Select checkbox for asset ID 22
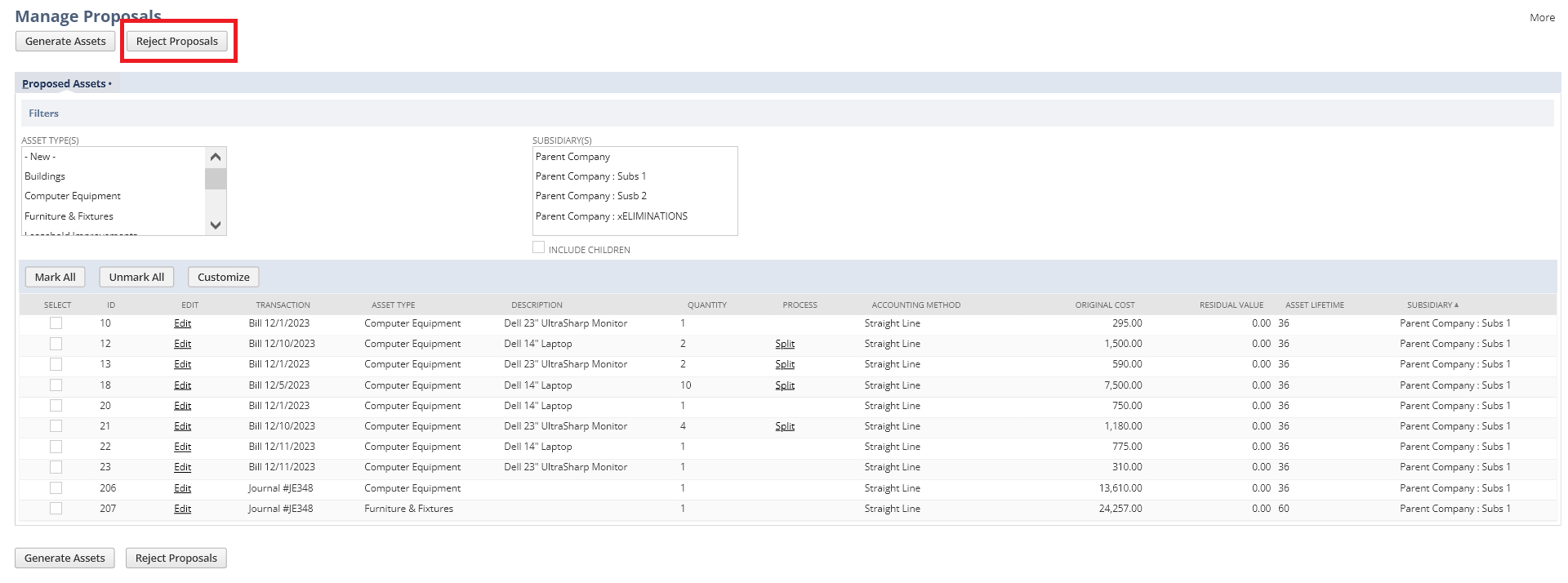Screen dimensions: 1568x583 click(x=56, y=447)
